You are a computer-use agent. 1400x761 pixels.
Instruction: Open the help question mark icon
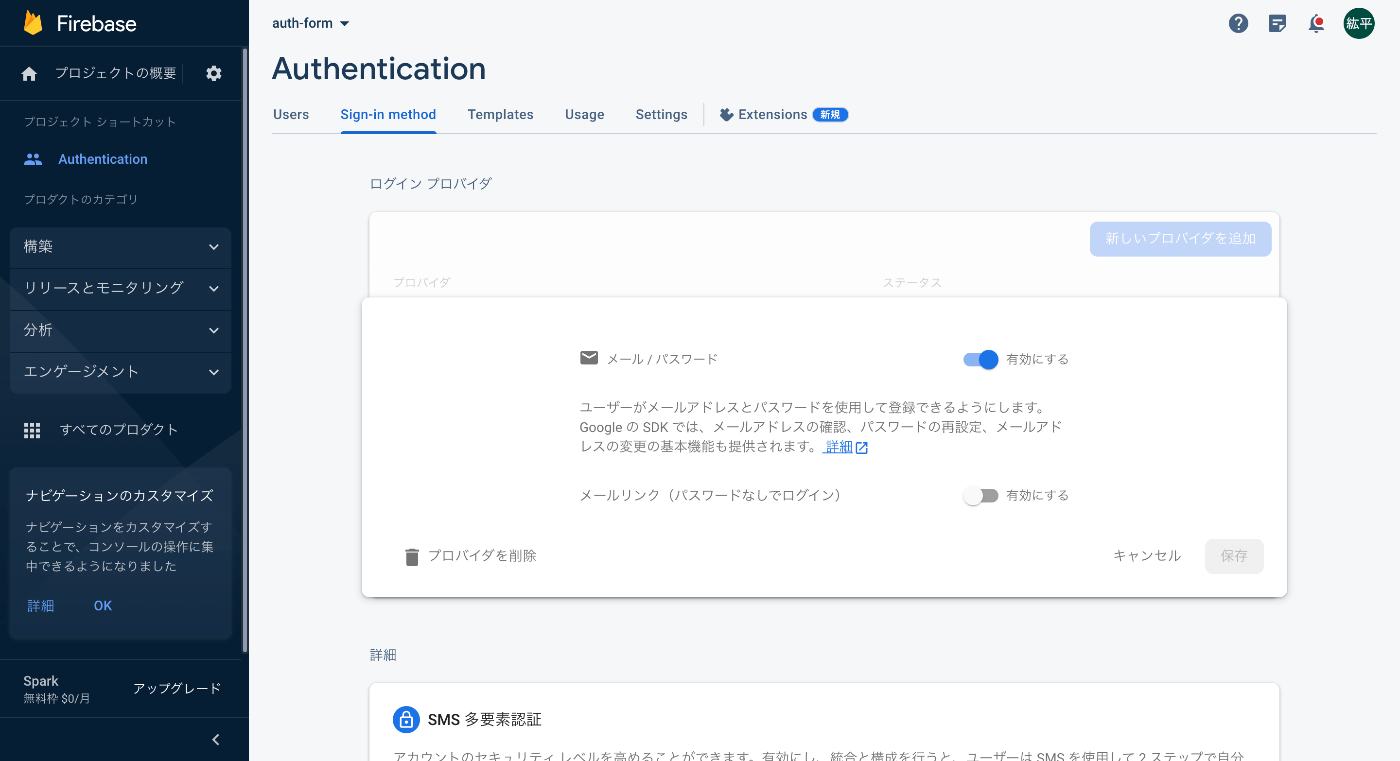click(x=1239, y=24)
